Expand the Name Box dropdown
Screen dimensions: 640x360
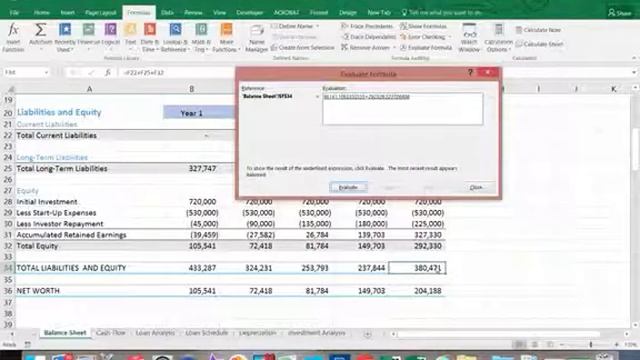click(x=46, y=73)
